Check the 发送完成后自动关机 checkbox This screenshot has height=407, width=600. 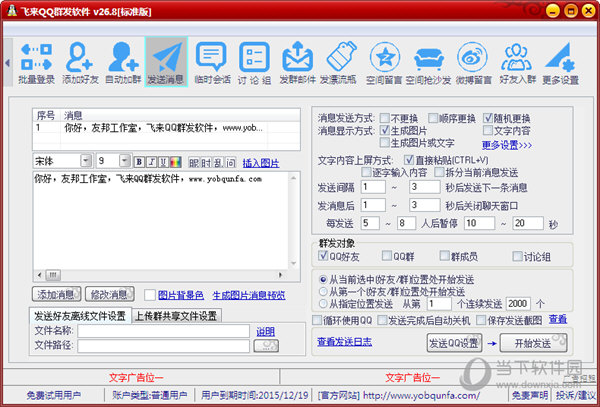pos(382,320)
